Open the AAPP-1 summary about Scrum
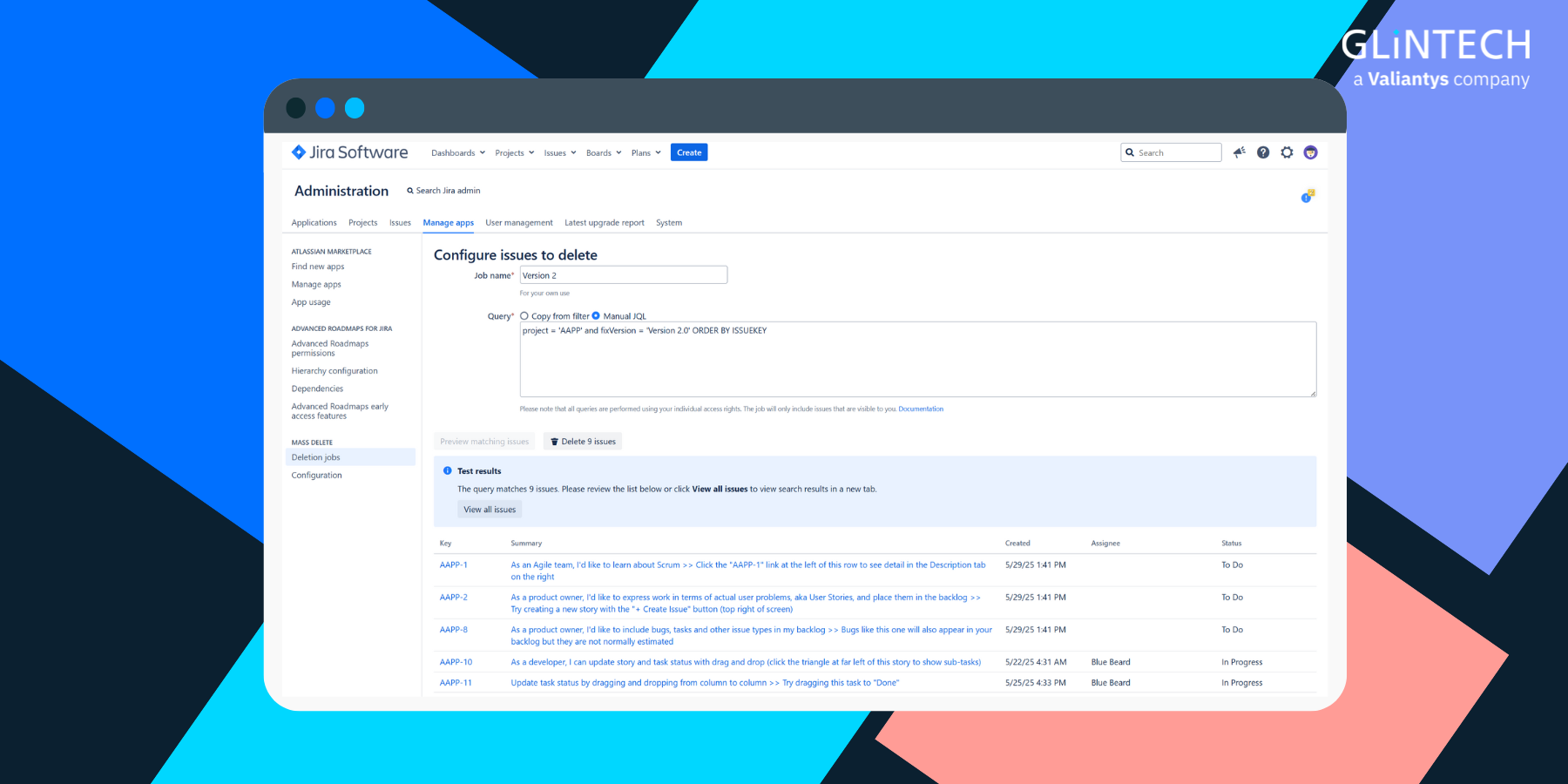Image resolution: width=1568 pixels, height=784 pixels. pos(748,571)
